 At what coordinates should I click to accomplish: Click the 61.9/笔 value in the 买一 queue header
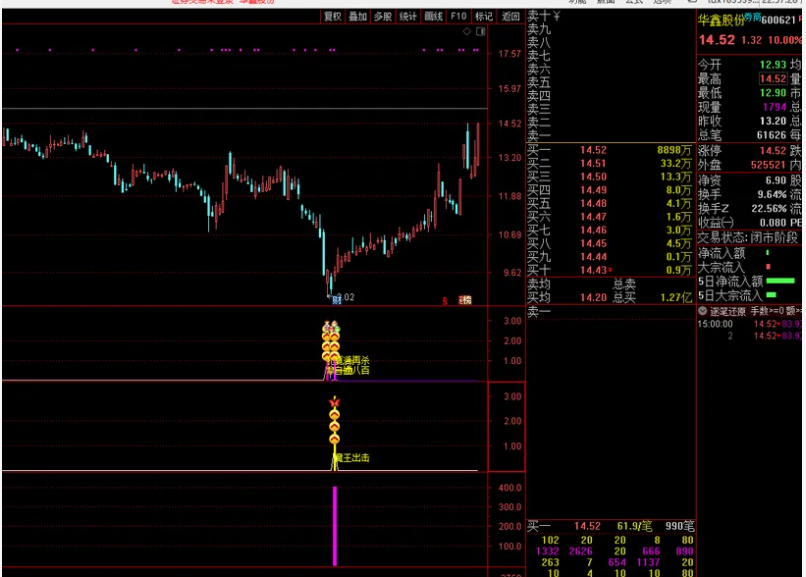pos(634,526)
